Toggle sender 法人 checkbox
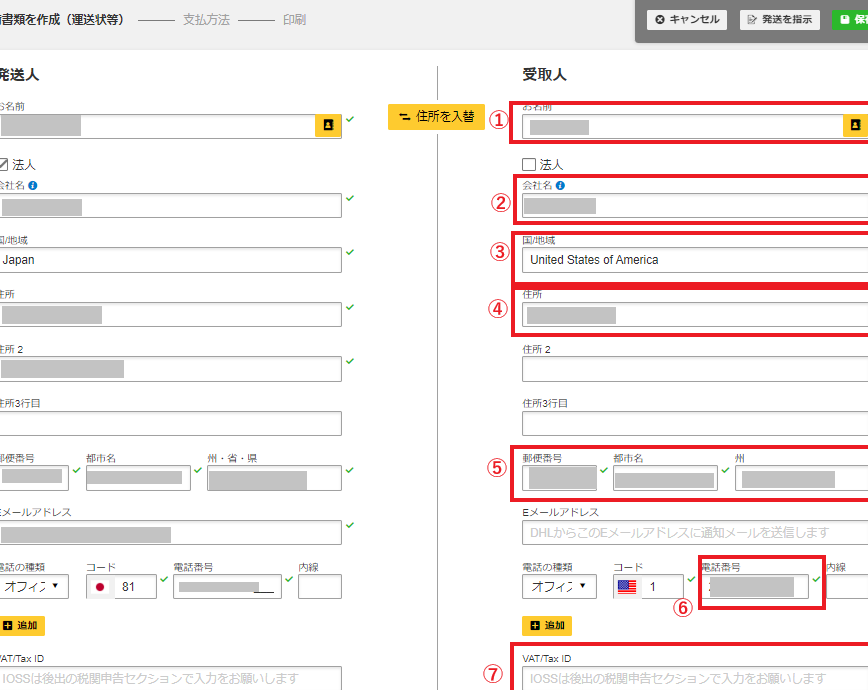This screenshot has width=868, height=690. 3,164
